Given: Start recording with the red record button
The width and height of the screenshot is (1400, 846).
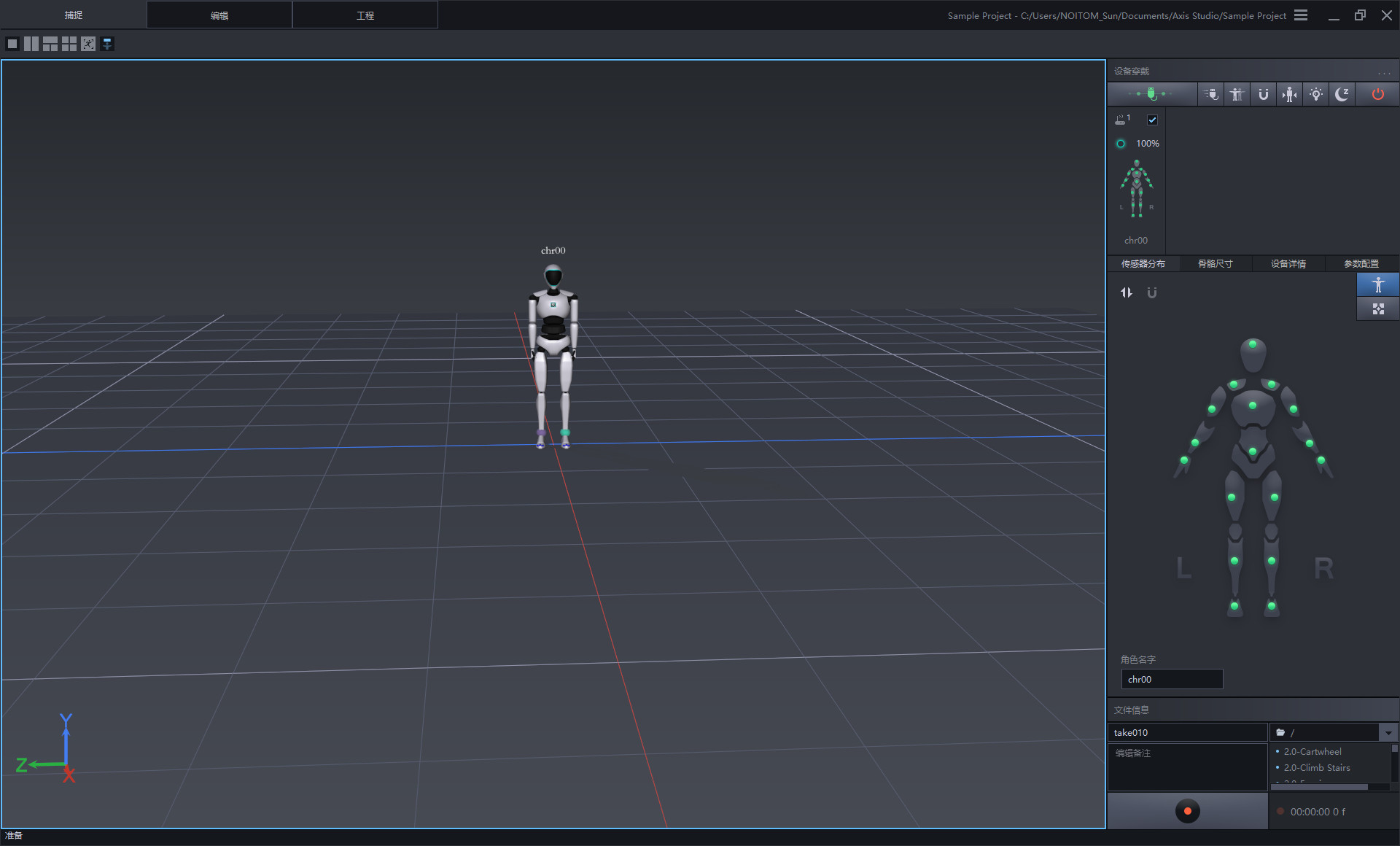Looking at the screenshot, I should [1187, 811].
